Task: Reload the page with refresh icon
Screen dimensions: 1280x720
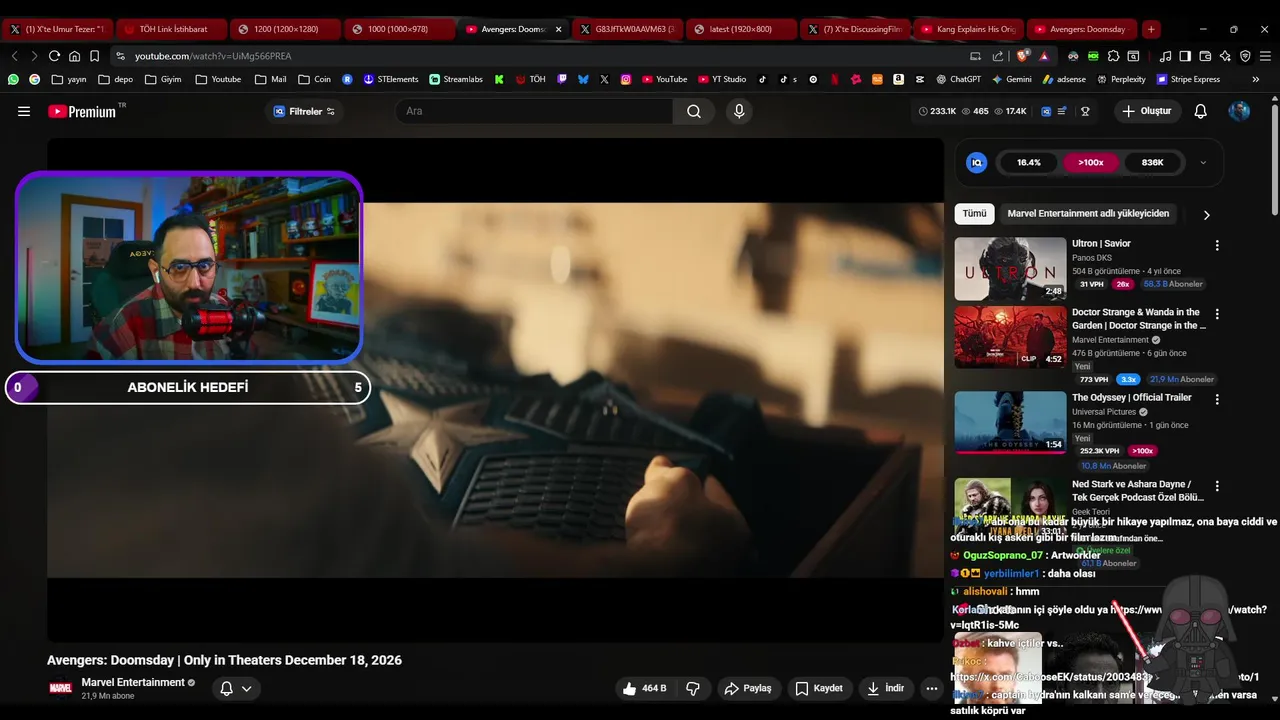Action: [x=54, y=56]
